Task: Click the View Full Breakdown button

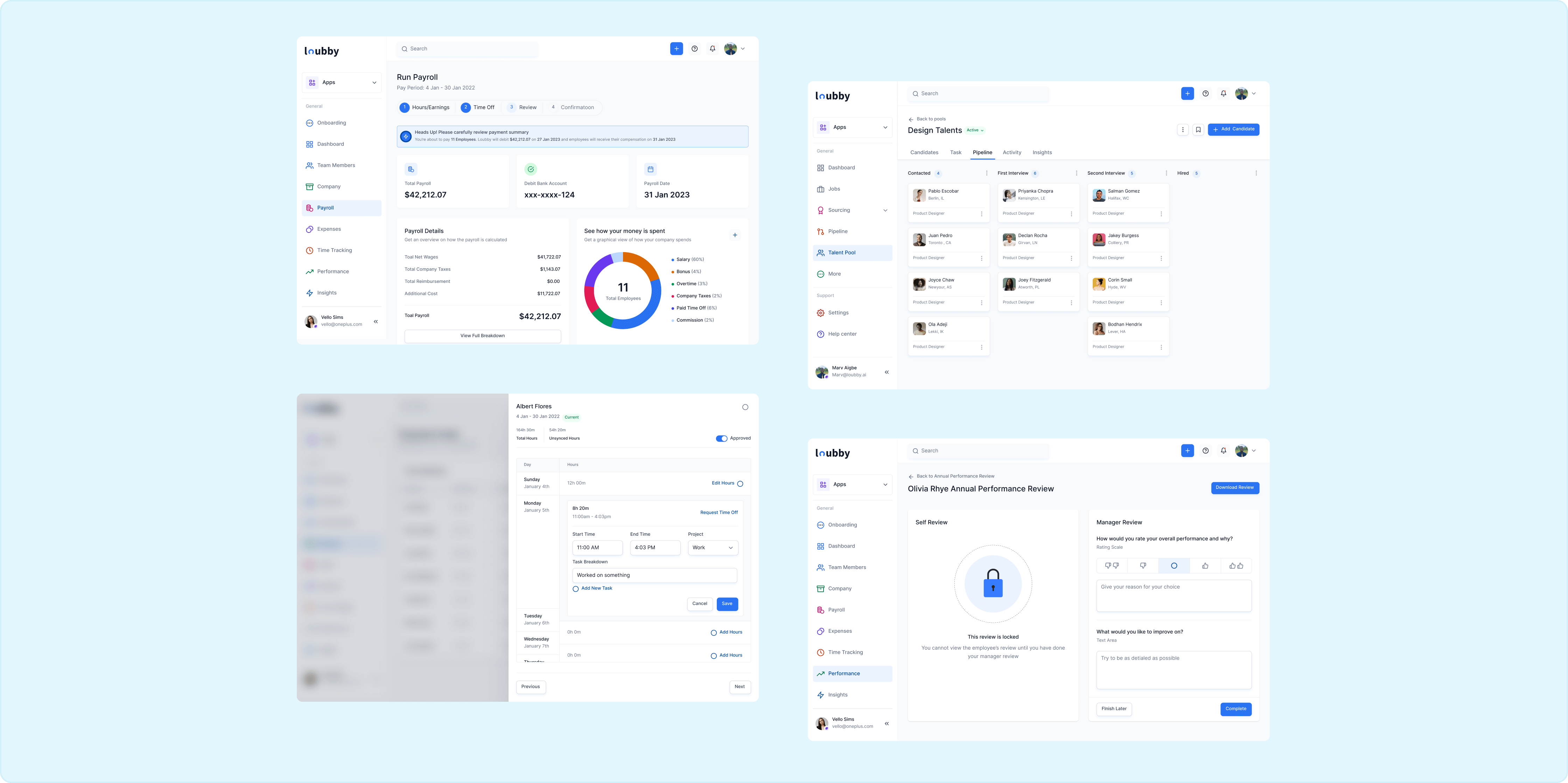Action: click(x=482, y=336)
